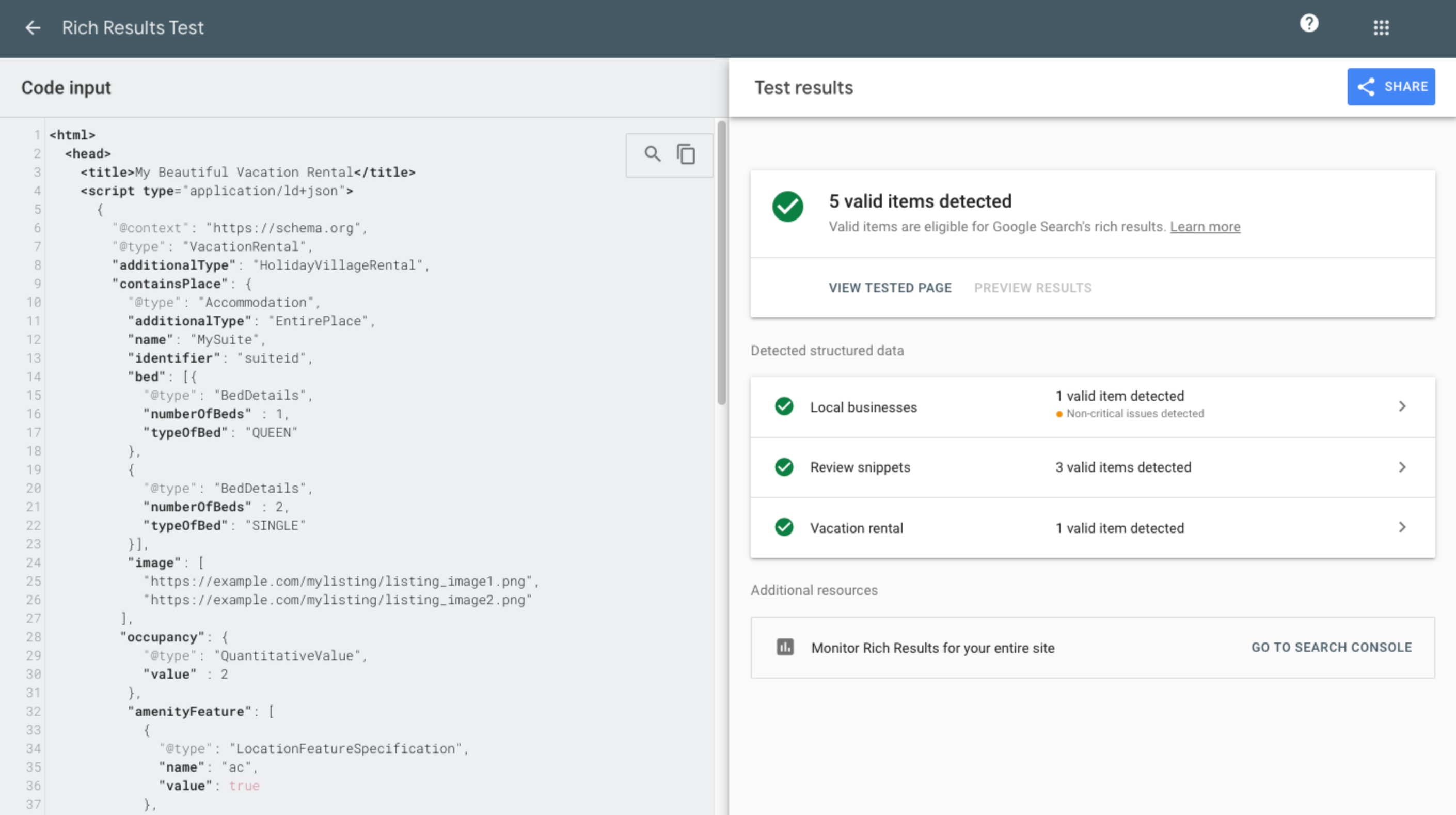Click the copy code icon
The width and height of the screenshot is (1456, 815).
686,154
